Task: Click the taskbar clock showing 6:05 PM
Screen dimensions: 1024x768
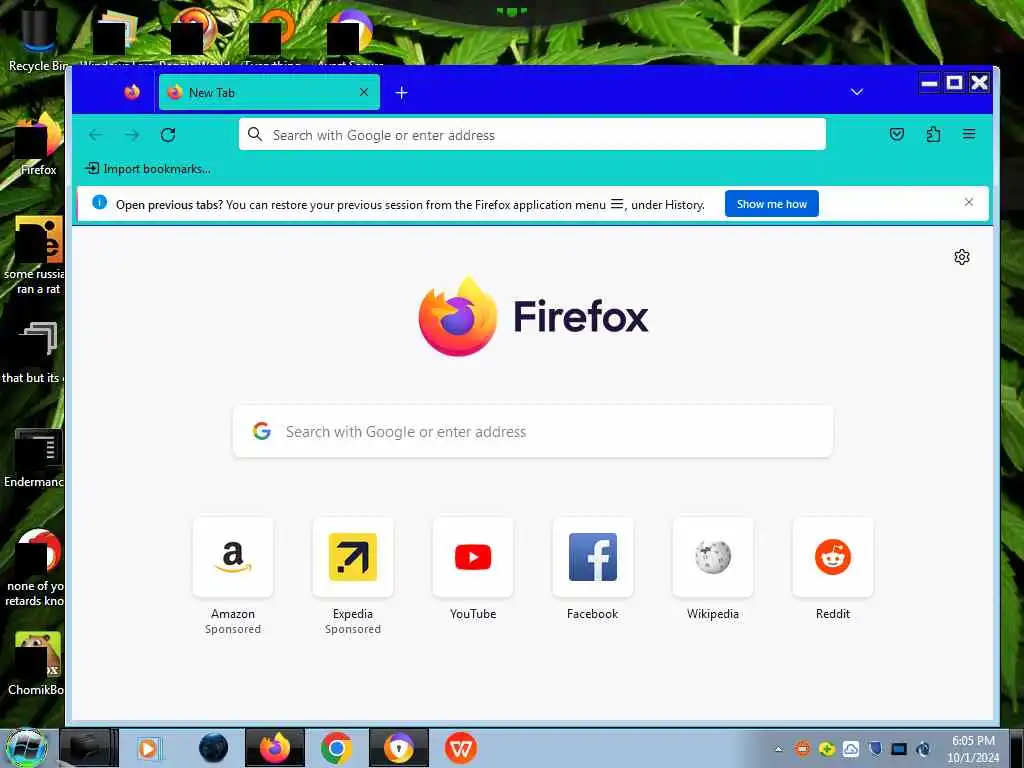Action: point(973,749)
